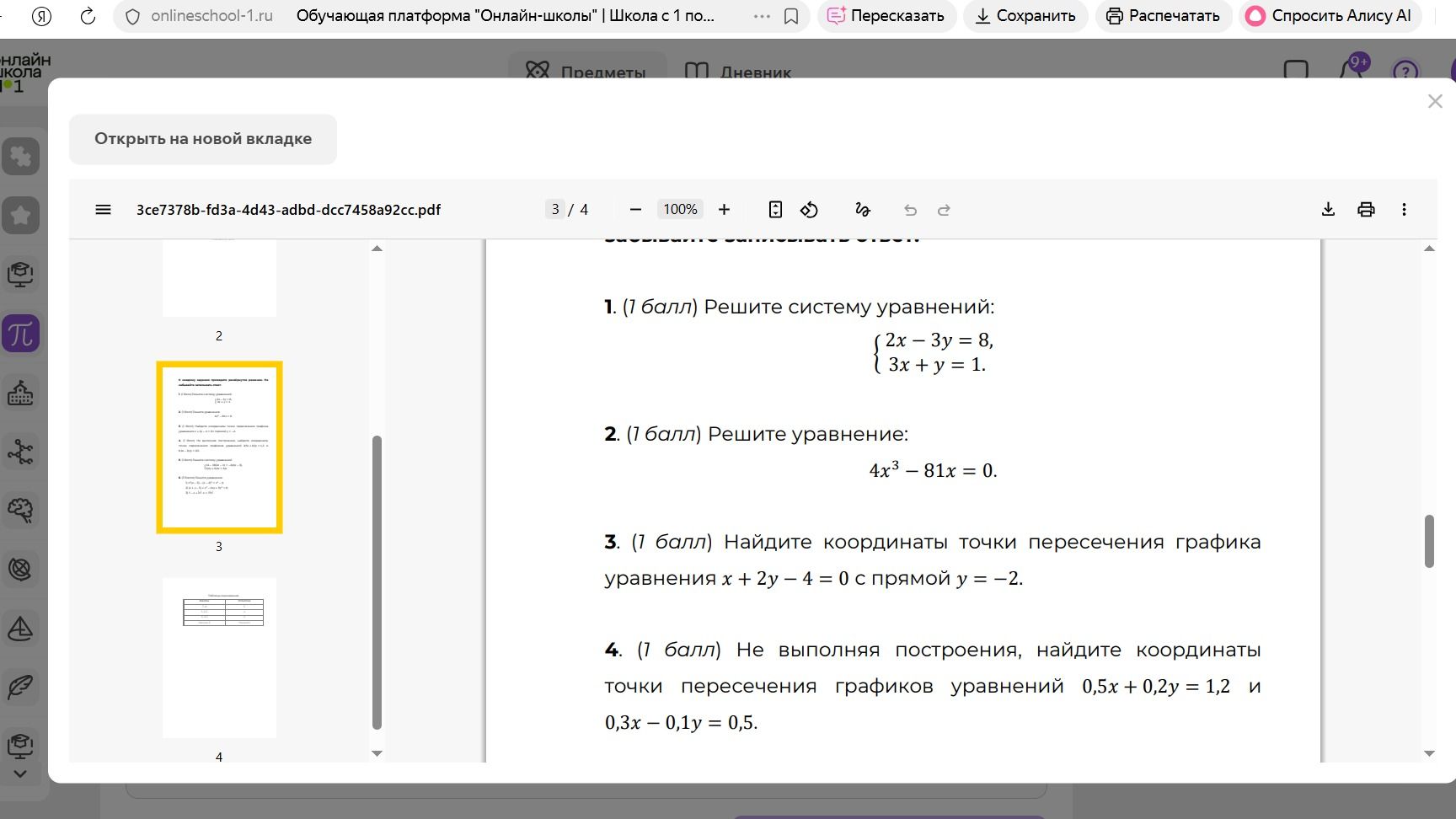Print the PDF document
Screen dimensions: 1456x819
(x=1366, y=210)
